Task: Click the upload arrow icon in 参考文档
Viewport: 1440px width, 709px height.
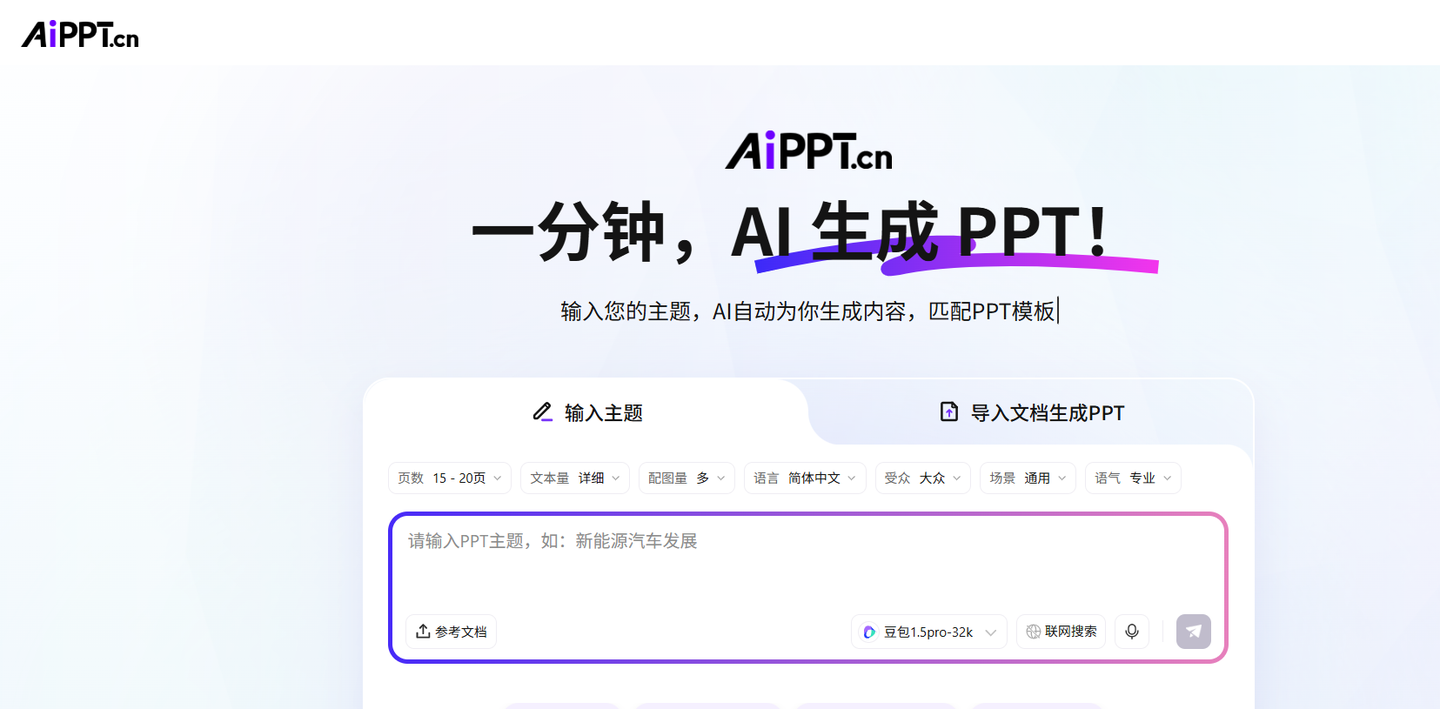Action: 423,631
